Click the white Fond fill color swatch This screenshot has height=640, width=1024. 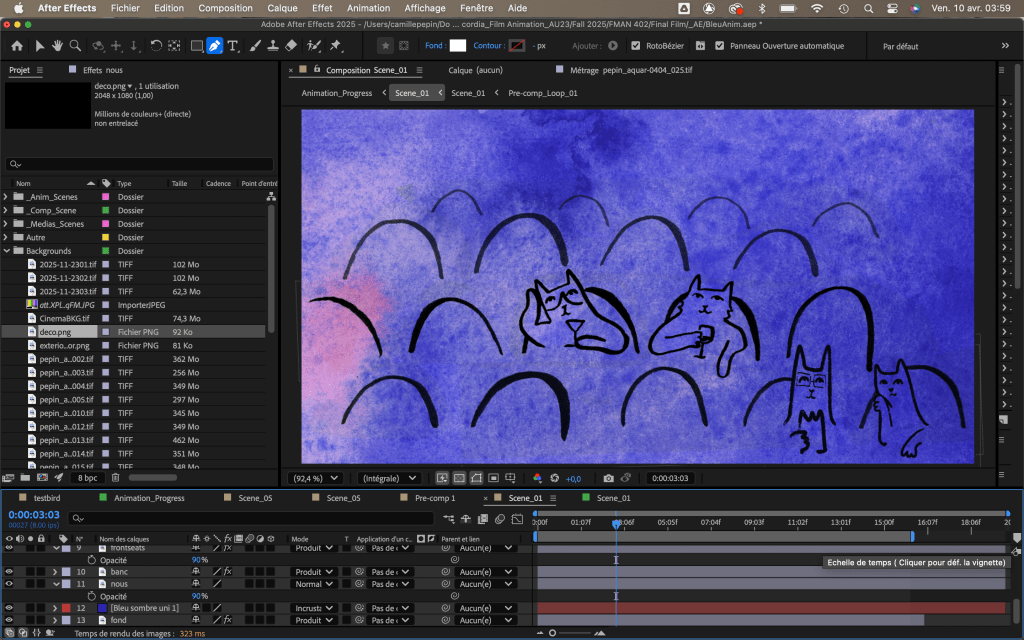458,46
